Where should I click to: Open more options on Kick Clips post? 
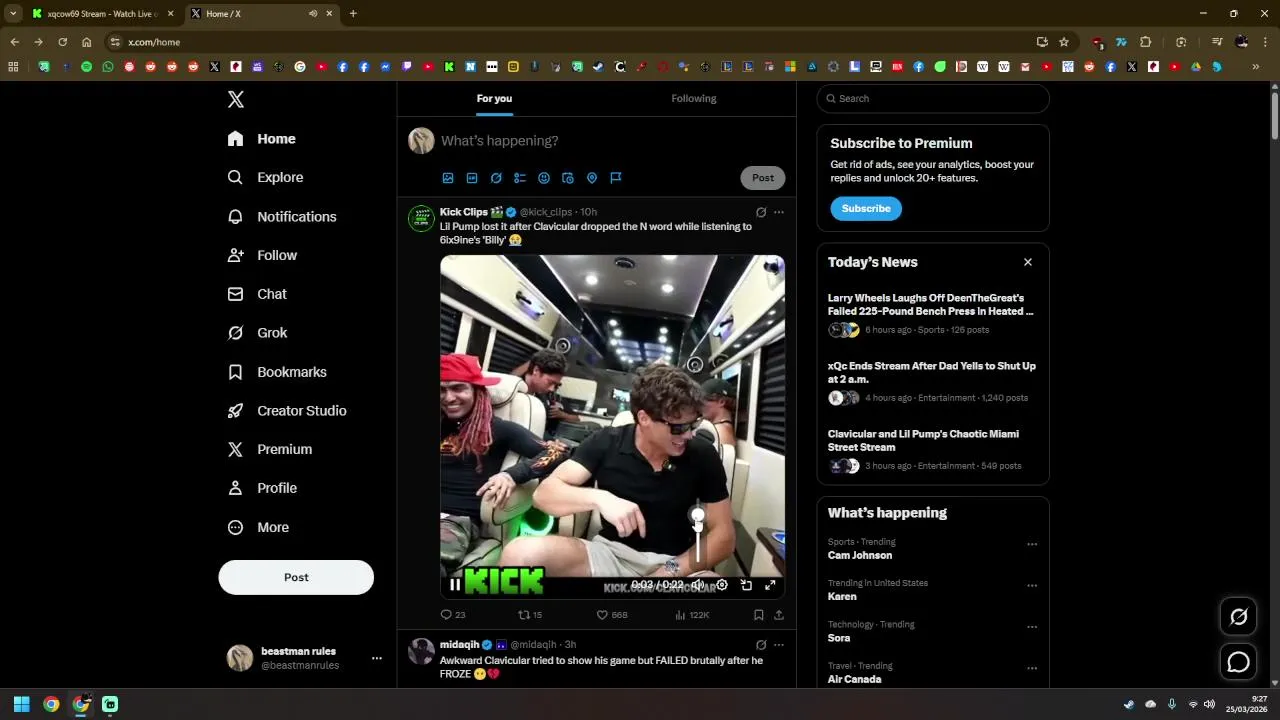click(x=779, y=212)
